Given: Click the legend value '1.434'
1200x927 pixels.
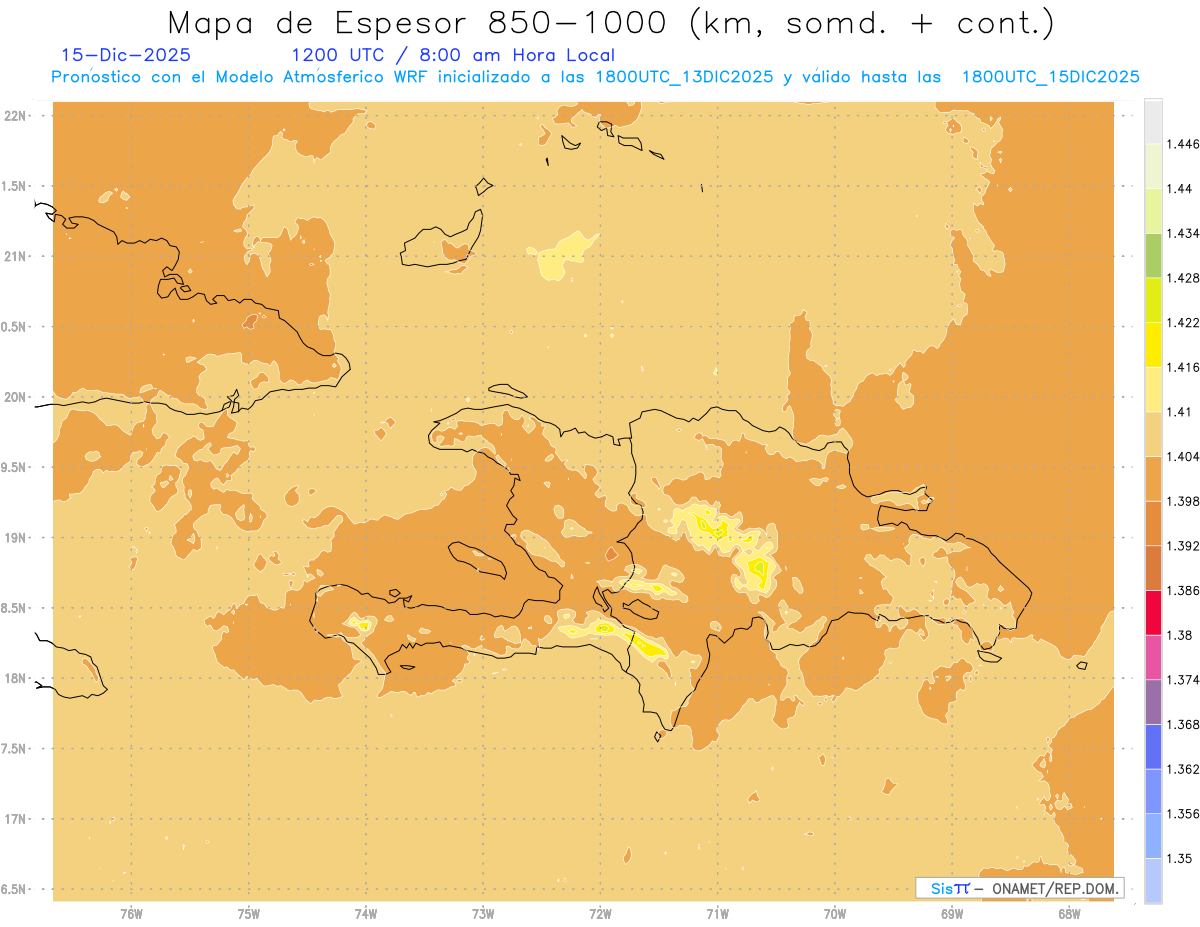Looking at the screenshot, I should point(1182,233).
